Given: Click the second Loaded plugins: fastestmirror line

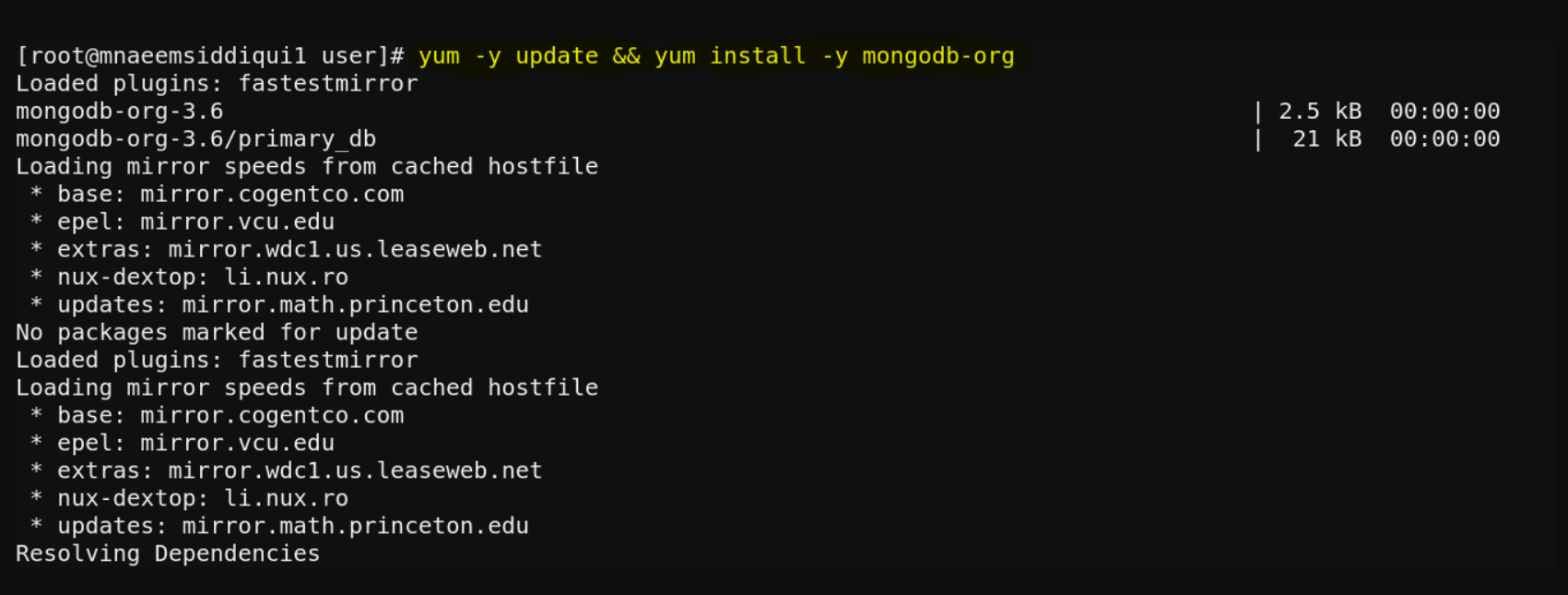Looking at the screenshot, I should coord(217,361).
